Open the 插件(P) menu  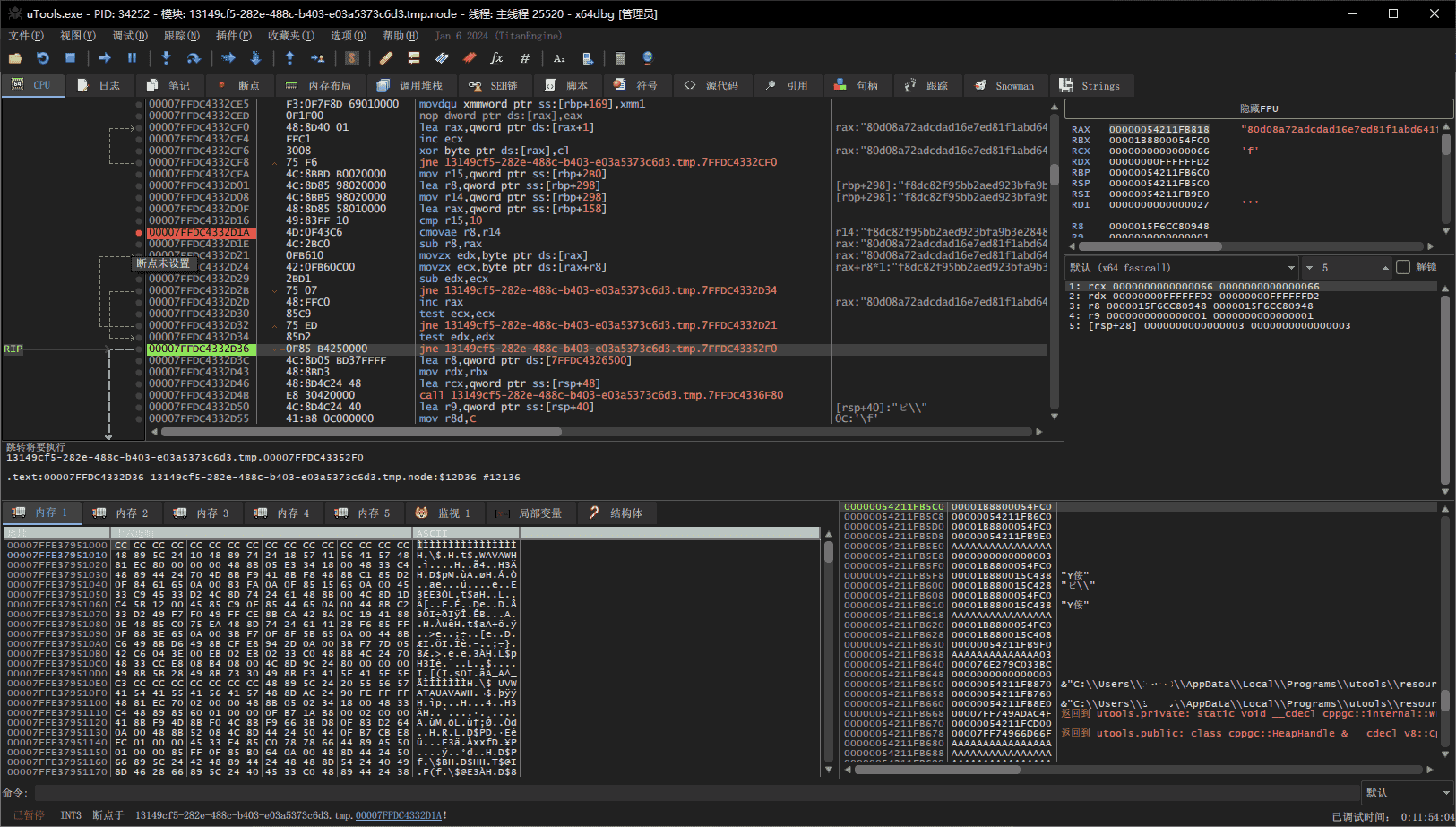point(234,36)
